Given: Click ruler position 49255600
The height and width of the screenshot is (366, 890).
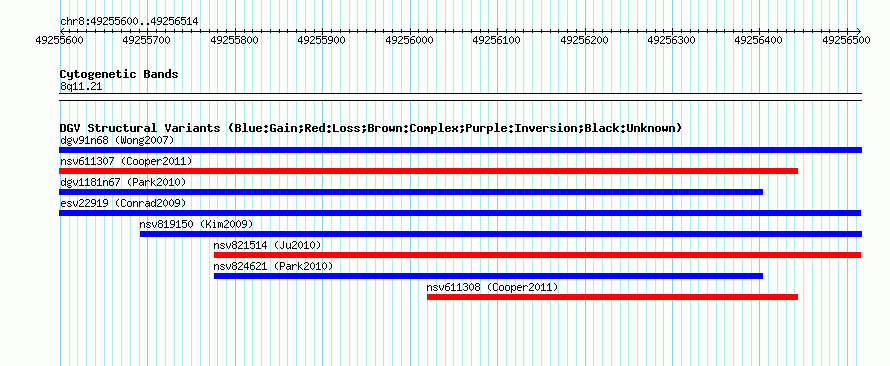Looking at the screenshot, I should point(60,40).
